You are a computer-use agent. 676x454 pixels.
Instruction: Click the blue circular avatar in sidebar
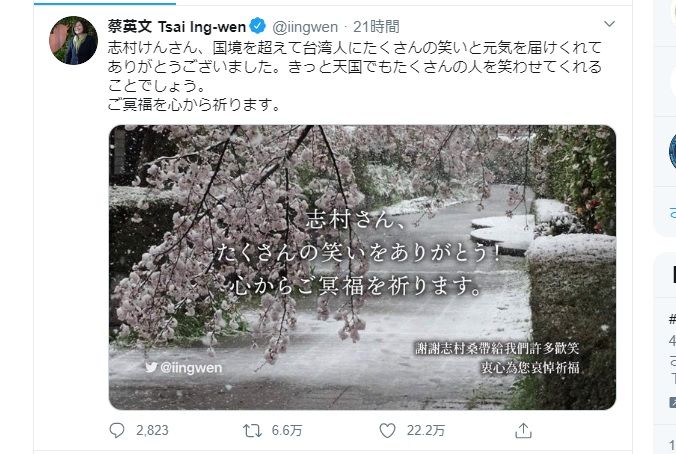(673, 152)
